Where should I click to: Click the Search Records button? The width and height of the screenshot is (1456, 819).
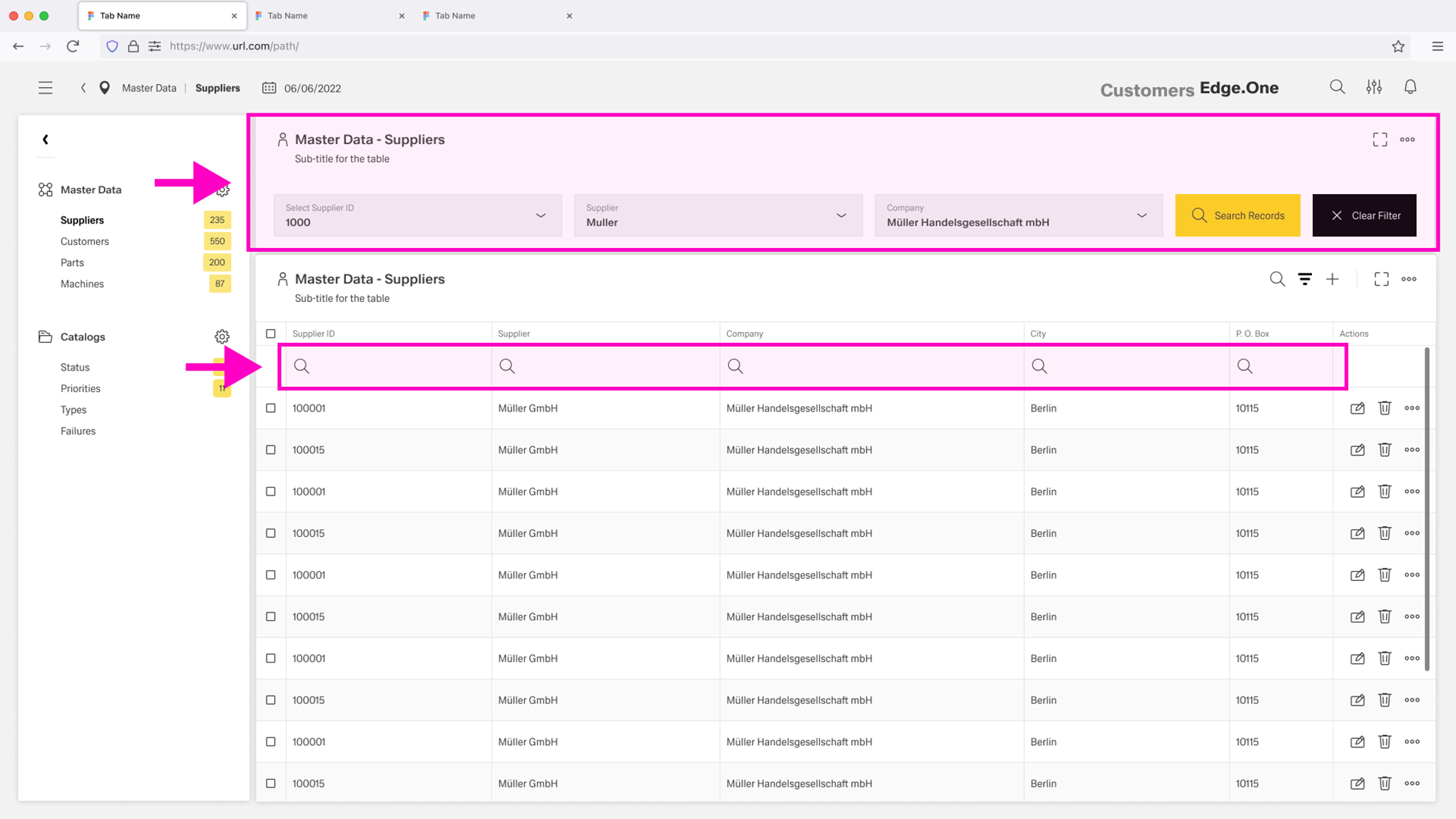[1237, 216]
